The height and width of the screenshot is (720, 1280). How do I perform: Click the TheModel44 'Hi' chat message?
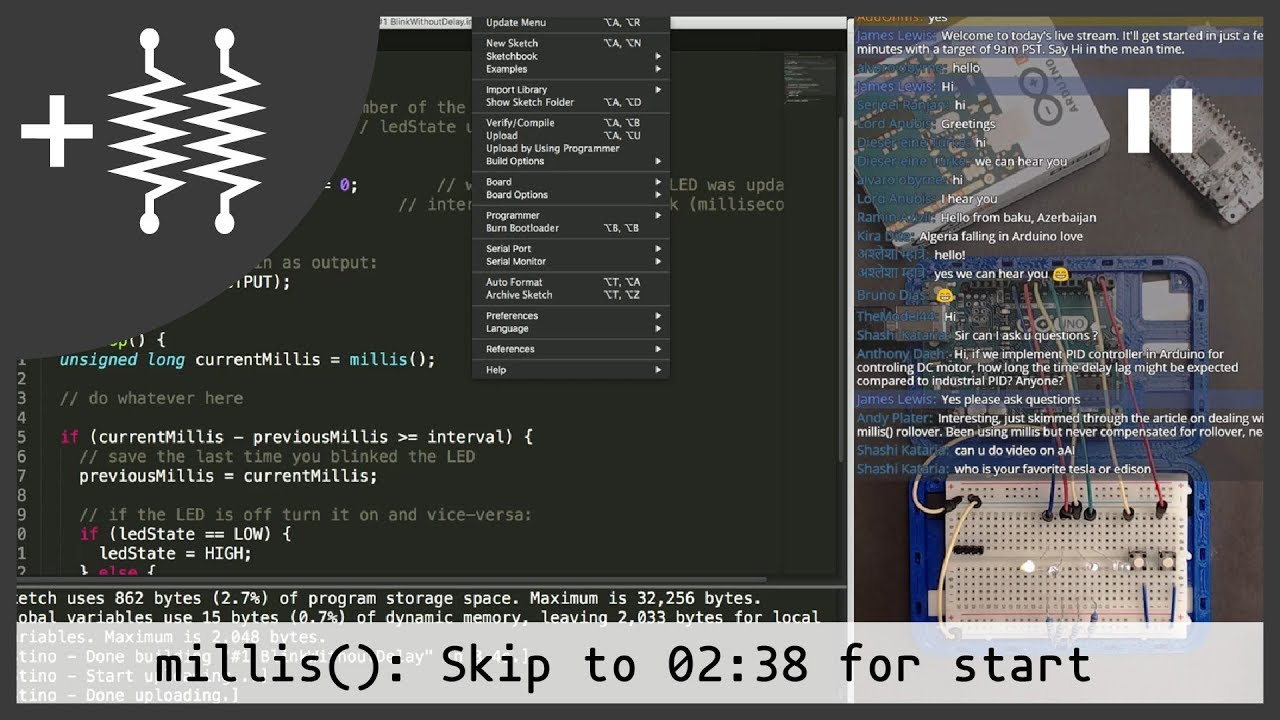[x=950, y=316]
